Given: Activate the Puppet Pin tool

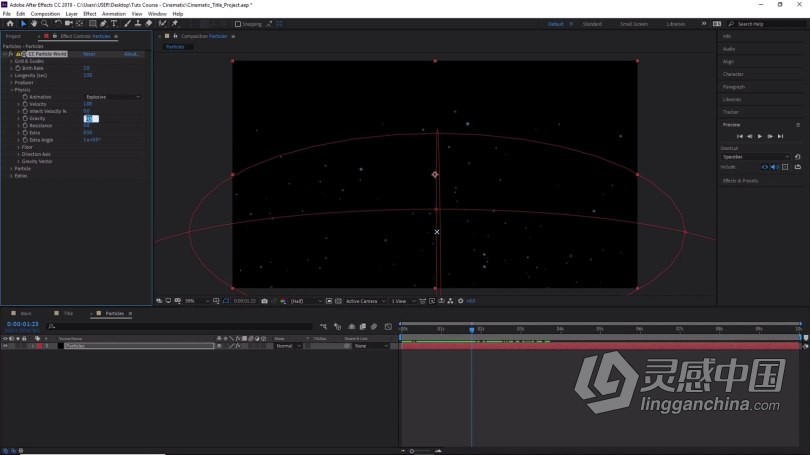Looking at the screenshot, I should [175, 24].
